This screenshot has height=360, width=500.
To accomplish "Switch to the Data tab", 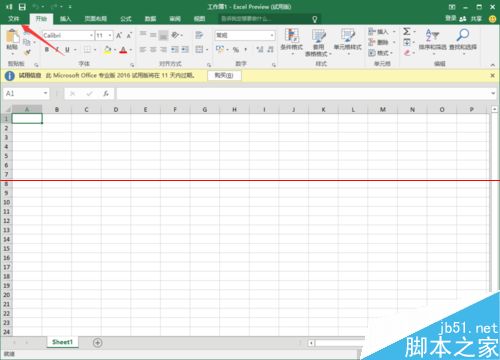I will click(150, 19).
